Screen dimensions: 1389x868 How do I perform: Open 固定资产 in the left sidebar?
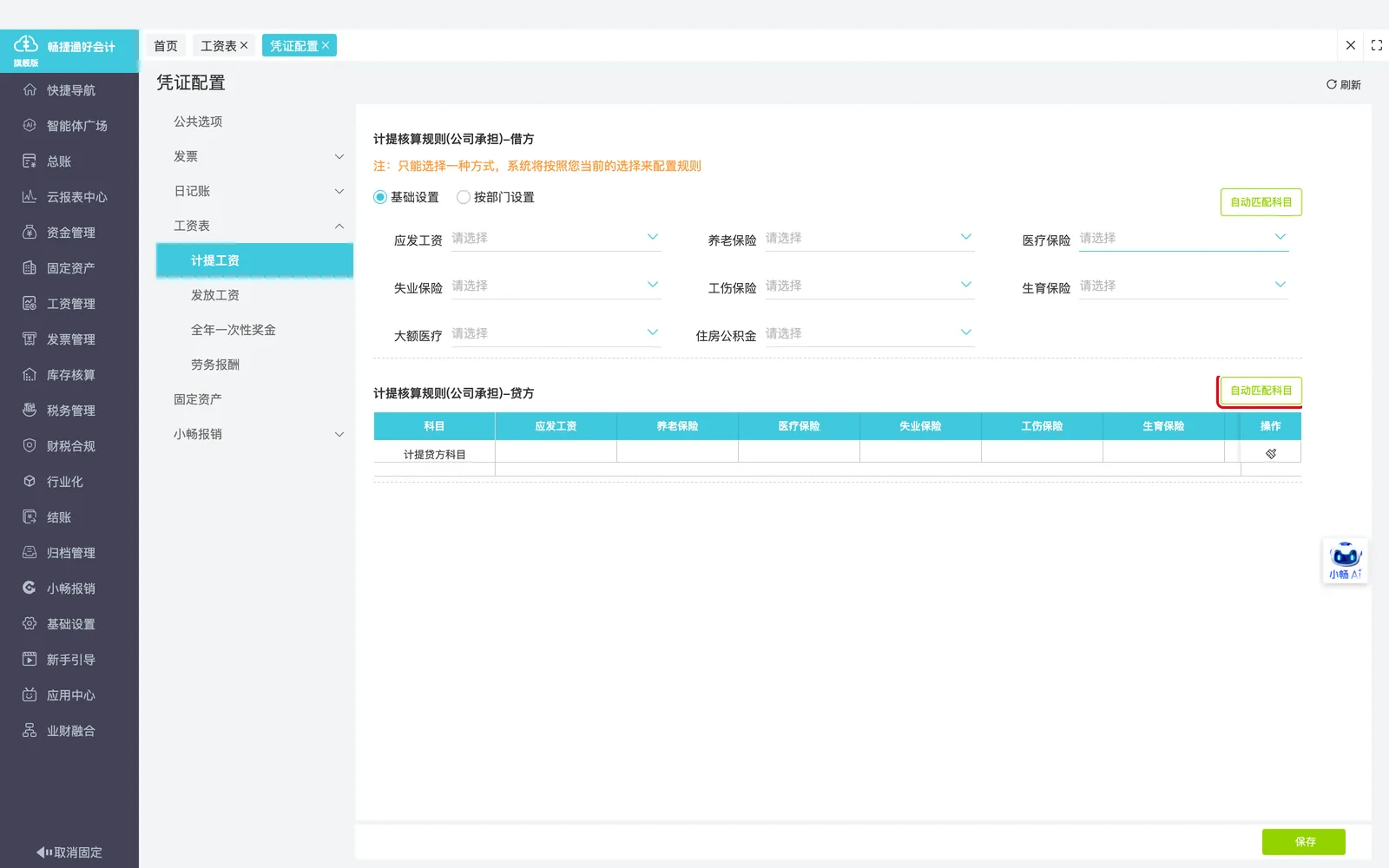click(69, 268)
